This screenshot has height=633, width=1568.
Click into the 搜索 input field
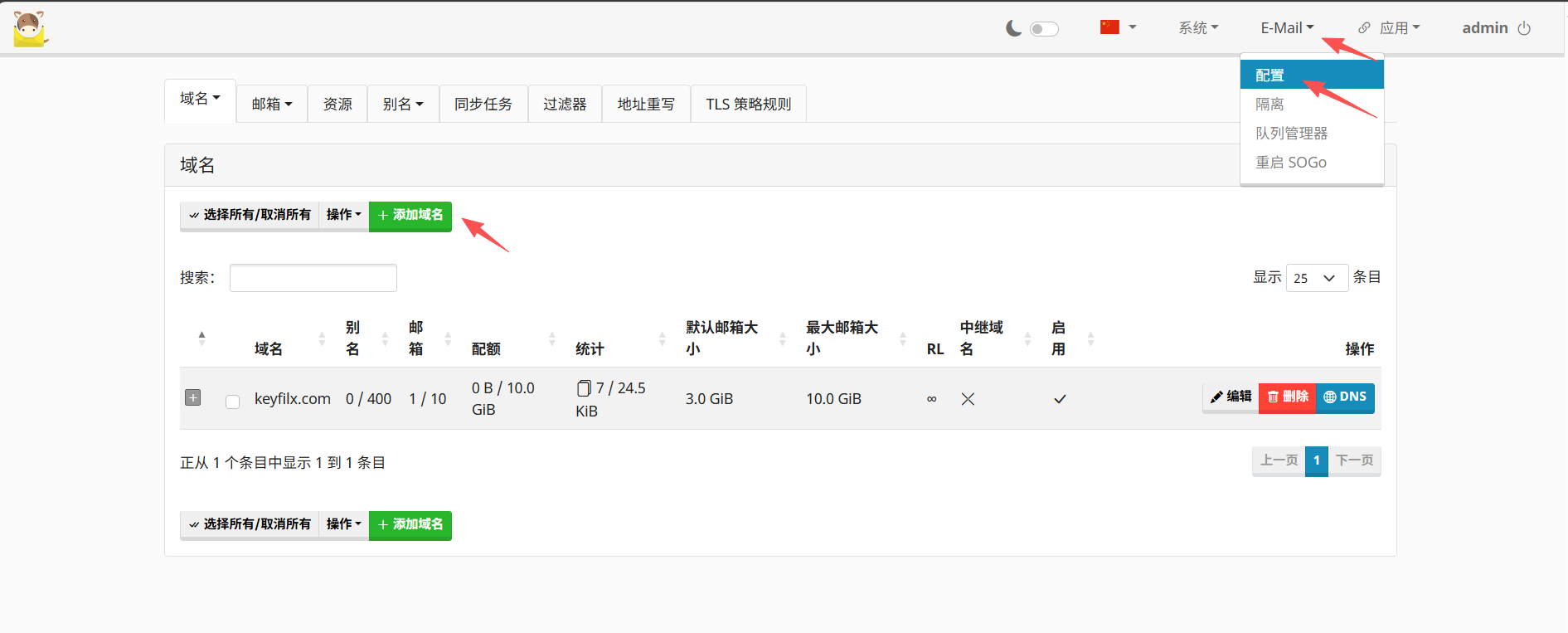313,278
